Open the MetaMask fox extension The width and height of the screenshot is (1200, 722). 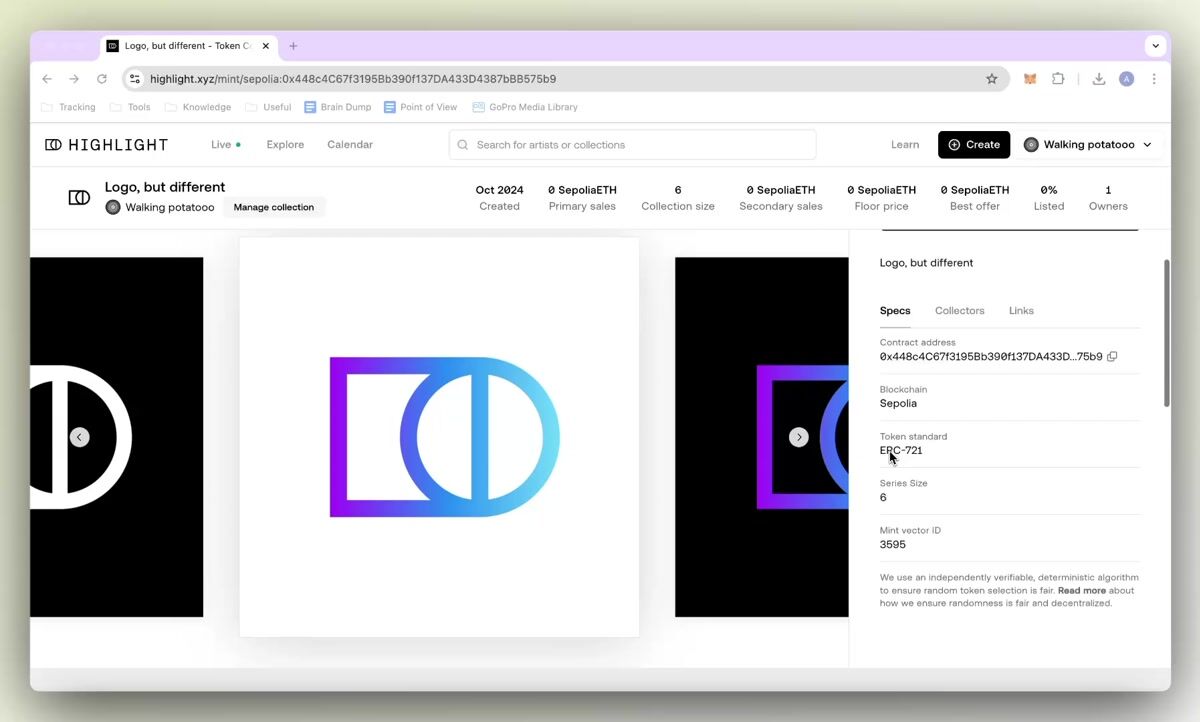click(x=1030, y=79)
